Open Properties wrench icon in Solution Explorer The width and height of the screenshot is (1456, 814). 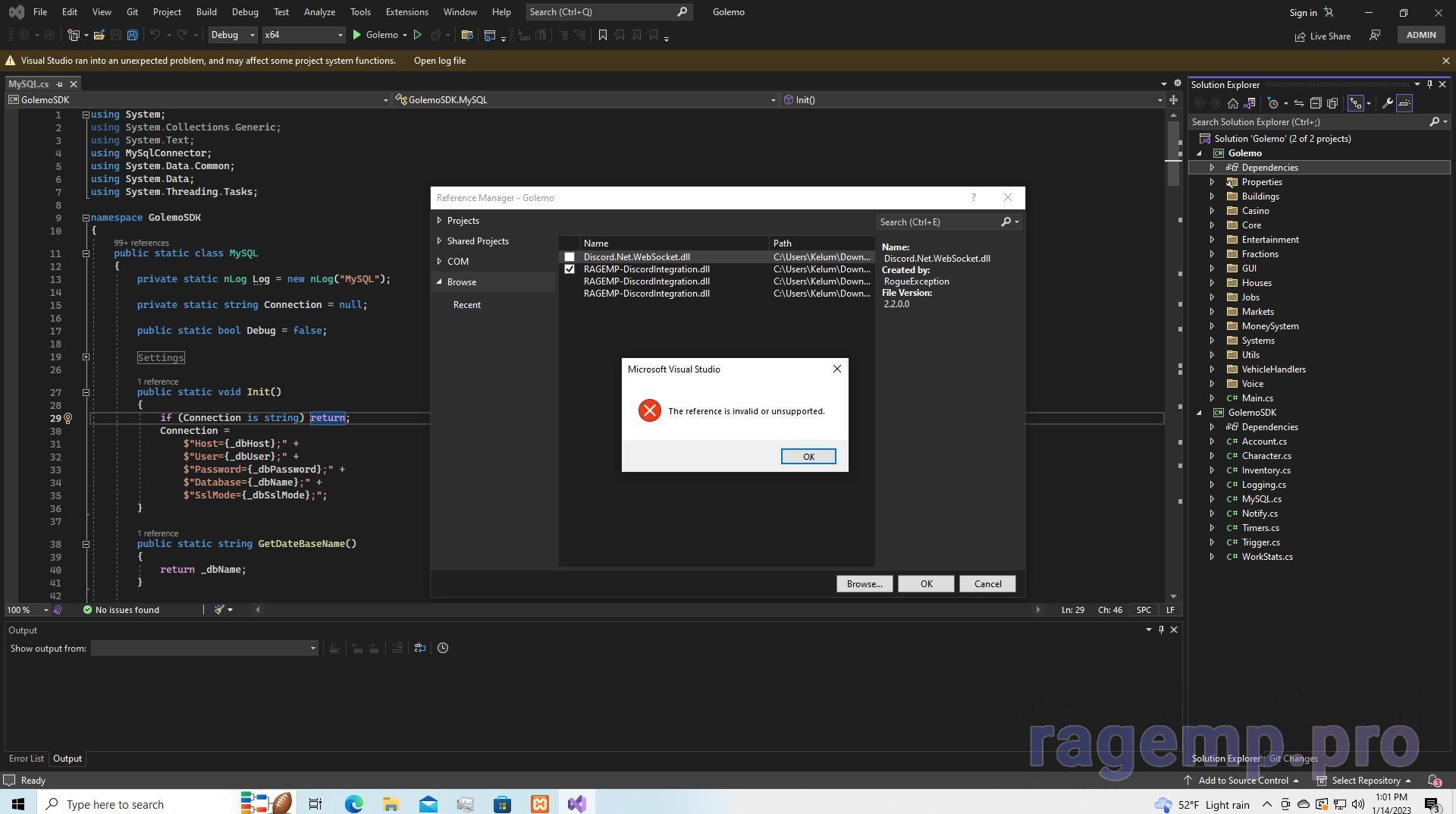pos(1388,103)
